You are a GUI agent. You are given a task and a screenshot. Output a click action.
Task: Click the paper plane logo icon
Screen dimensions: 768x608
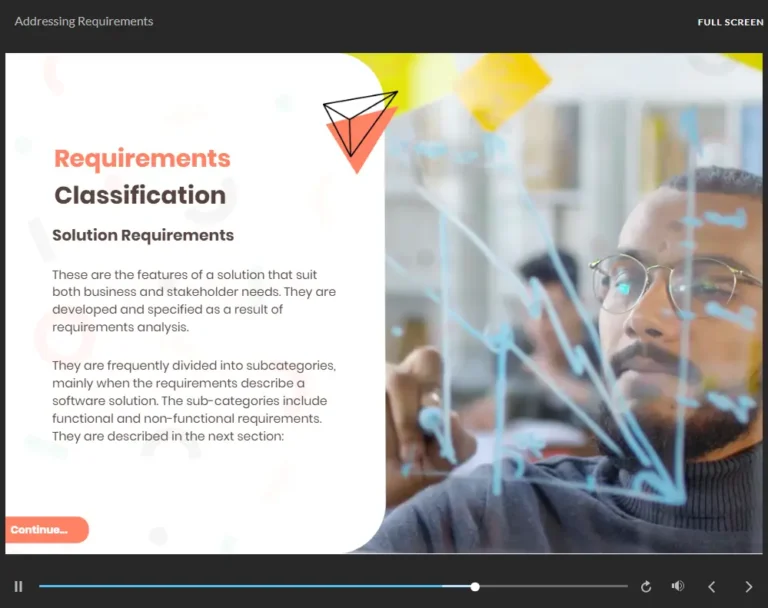pos(358,118)
